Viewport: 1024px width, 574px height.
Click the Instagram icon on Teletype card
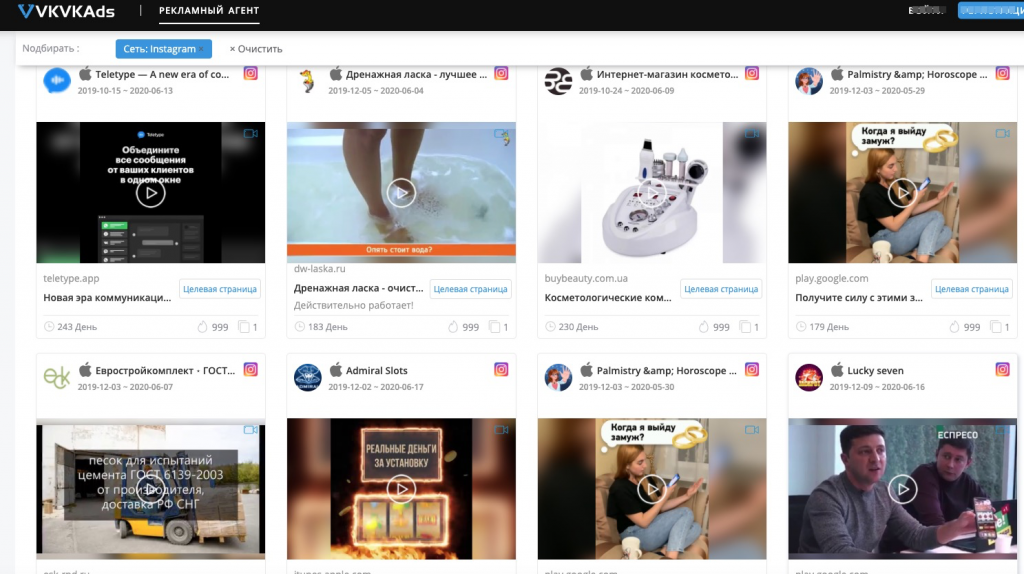(x=251, y=73)
